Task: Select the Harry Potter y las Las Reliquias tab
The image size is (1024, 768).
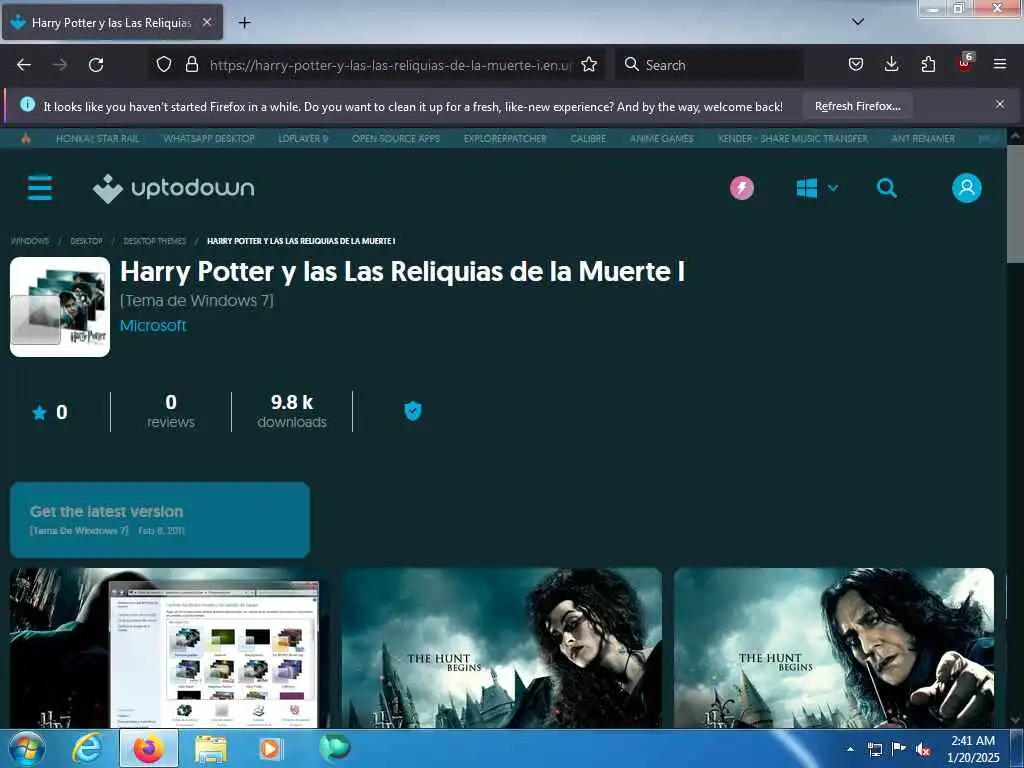Action: point(112,23)
